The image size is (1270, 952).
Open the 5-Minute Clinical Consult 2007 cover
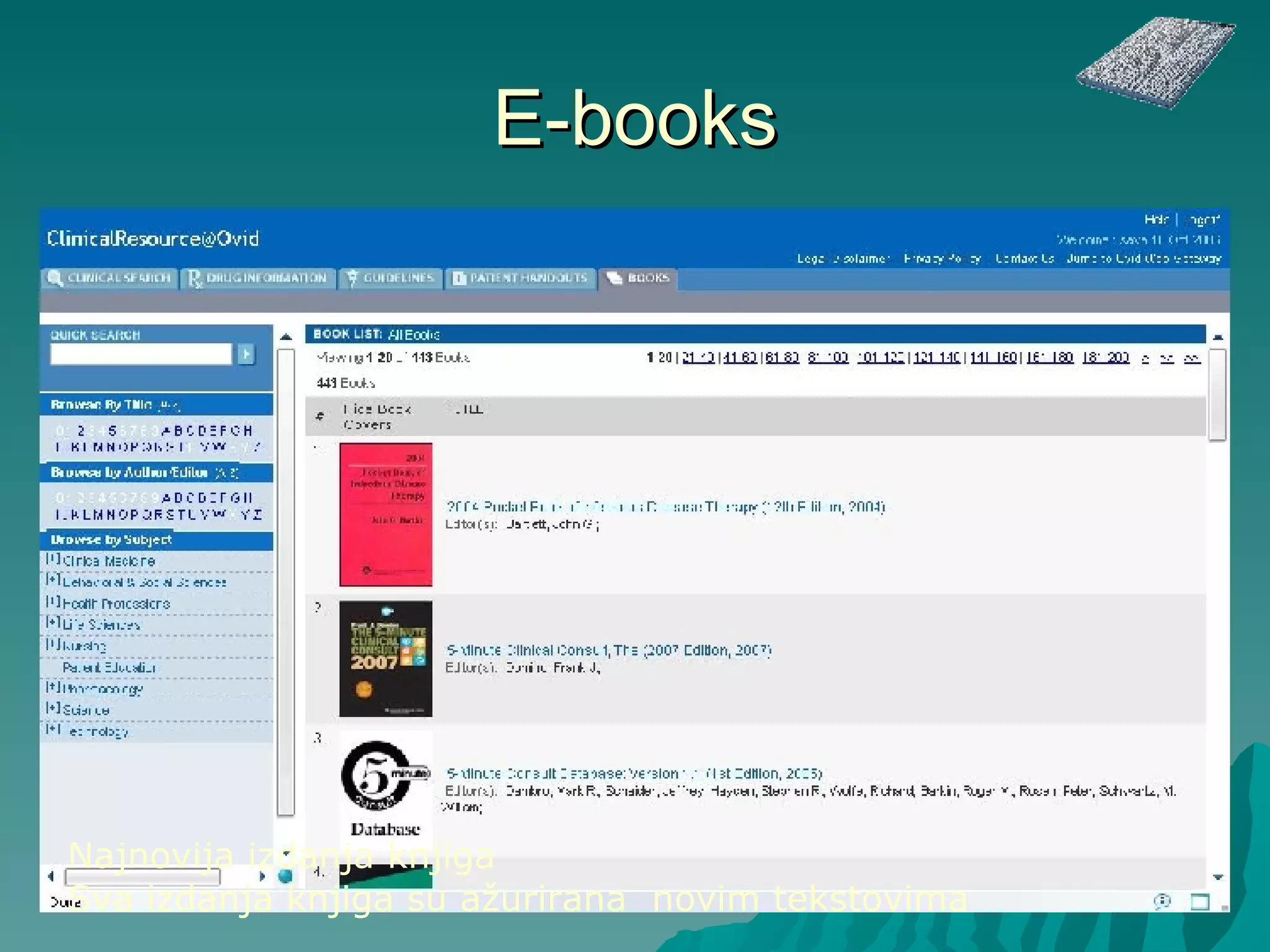386,659
